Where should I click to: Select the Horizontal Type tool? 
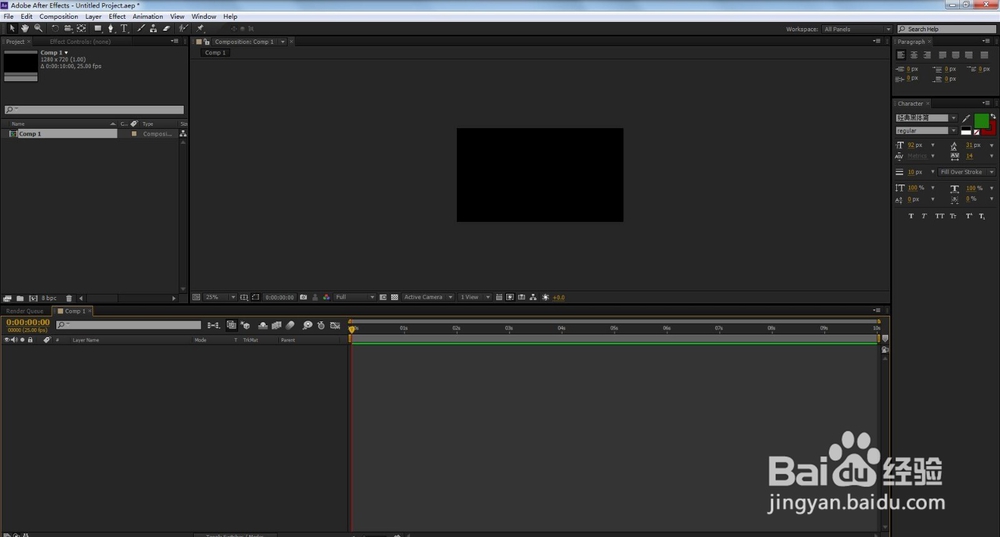point(124,28)
